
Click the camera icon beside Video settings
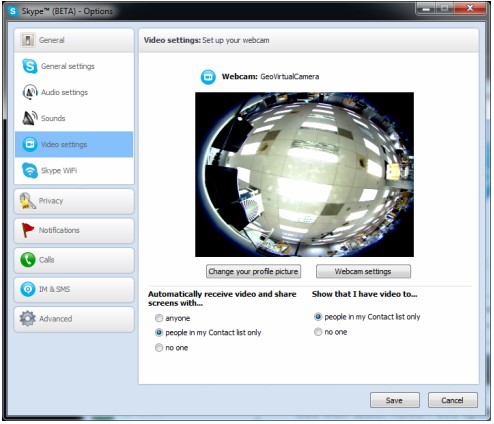point(30,144)
